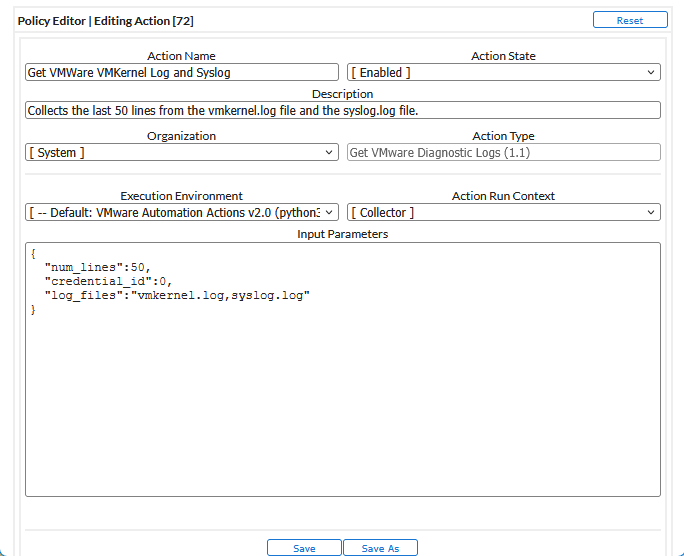The width and height of the screenshot is (684, 556).
Task: Edit the Description text field
Action: 343,110
